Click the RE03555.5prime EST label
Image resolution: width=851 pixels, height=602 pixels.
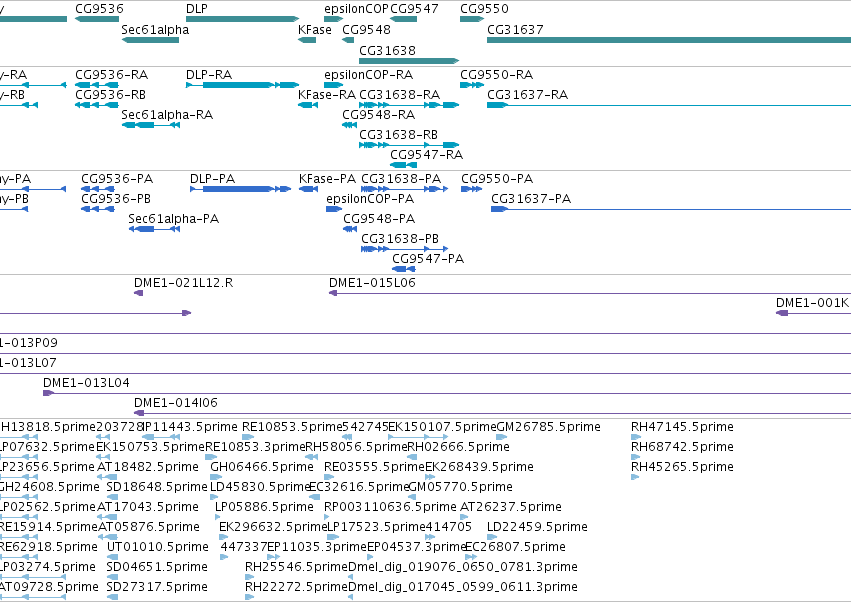coord(374,467)
